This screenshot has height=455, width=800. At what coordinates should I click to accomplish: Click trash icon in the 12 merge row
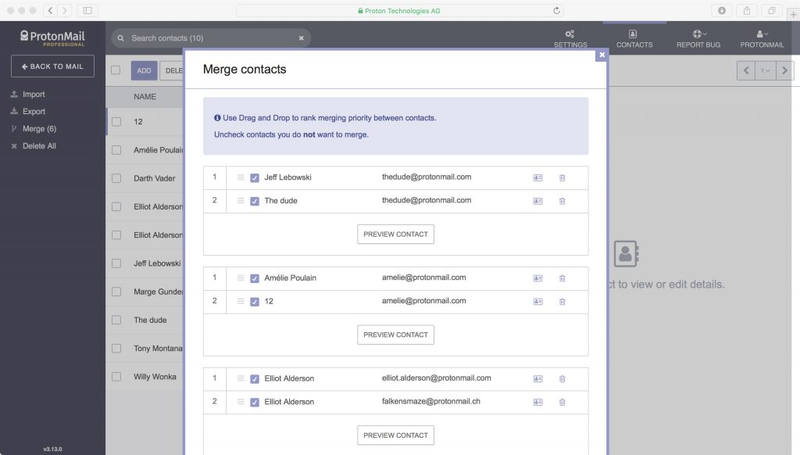tap(562, 301)
